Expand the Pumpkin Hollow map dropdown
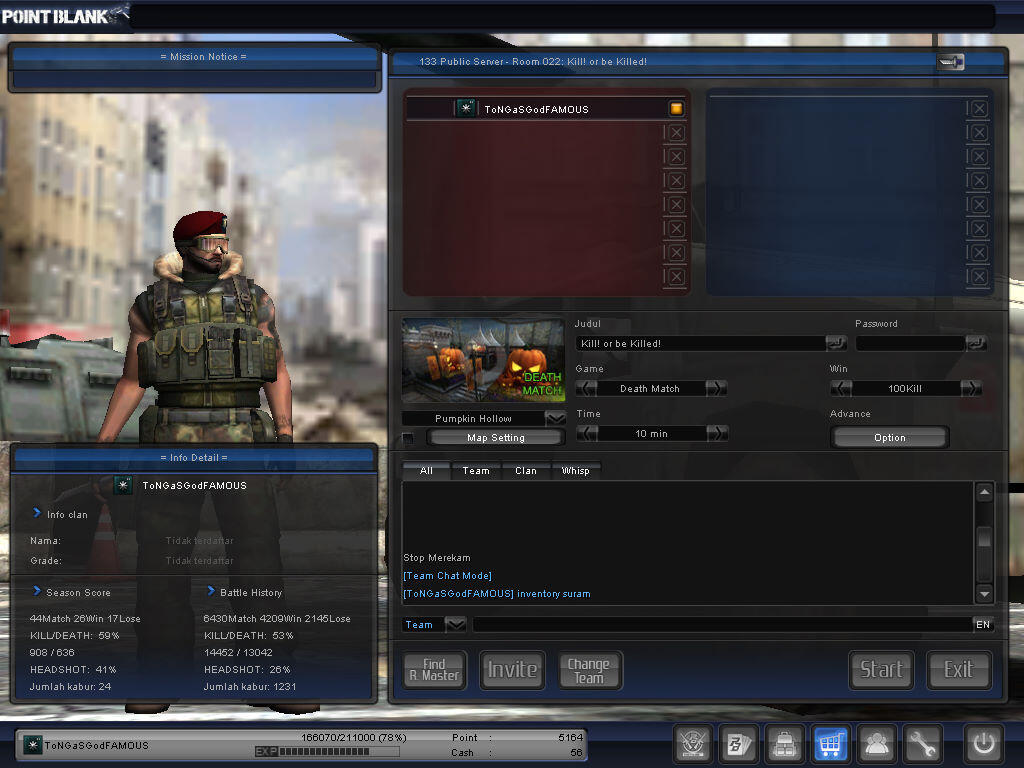Image resolution: width=1024 pixels, height=768 pixels. point(555,418)
